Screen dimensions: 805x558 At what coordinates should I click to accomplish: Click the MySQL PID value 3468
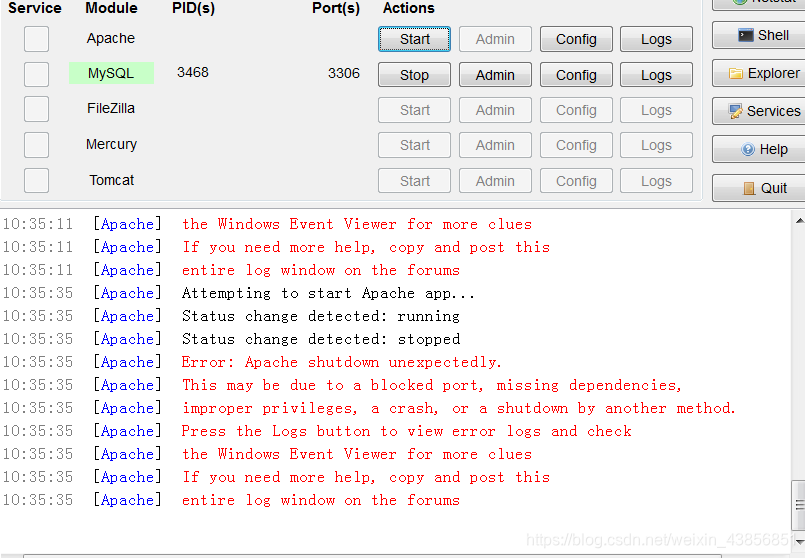pyautogui.click(x=193, y=72)
